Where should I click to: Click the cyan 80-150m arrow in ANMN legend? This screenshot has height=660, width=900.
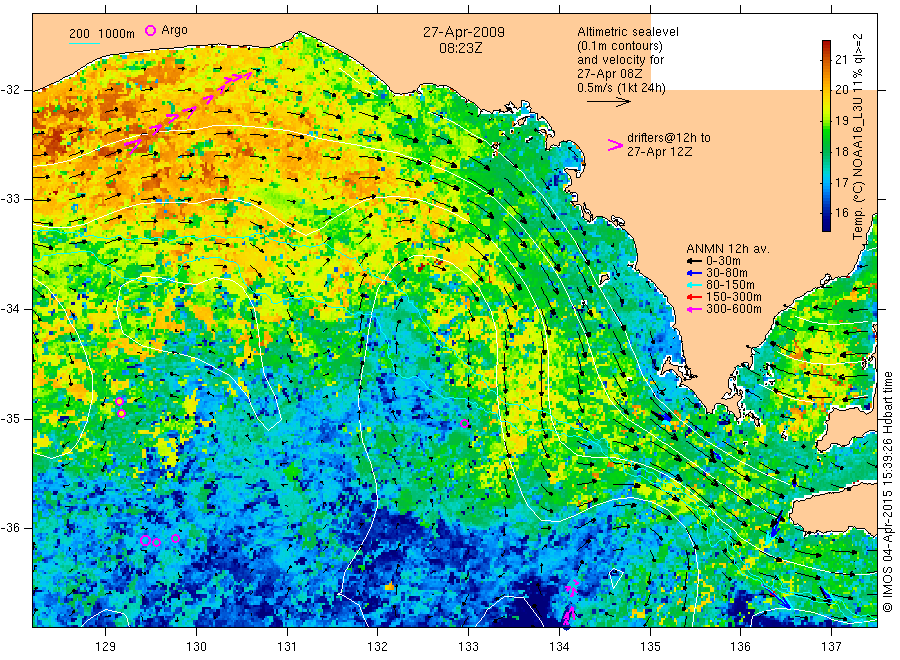point(695,285)
